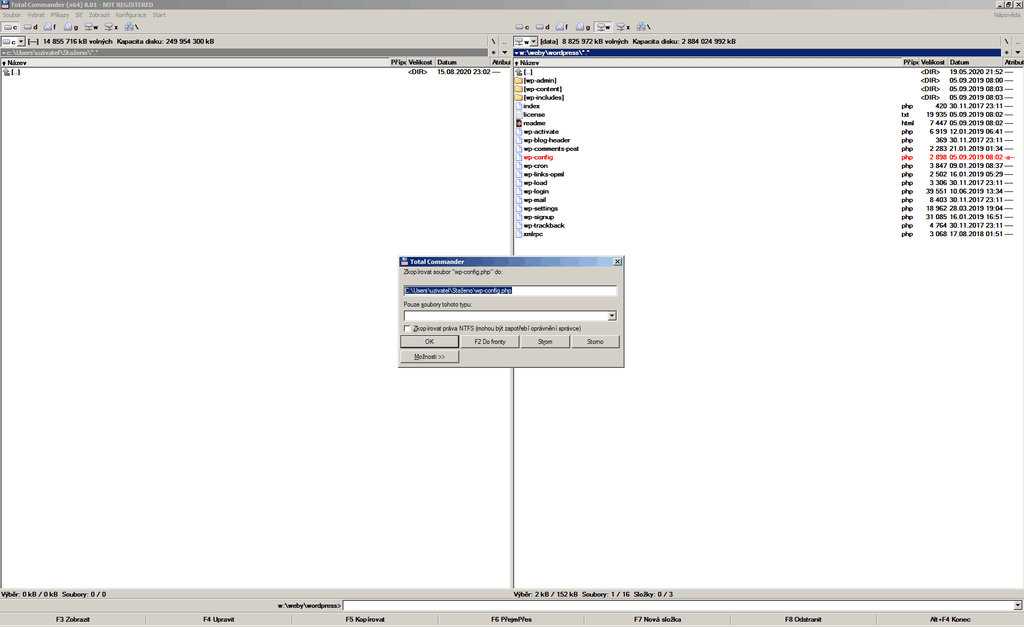Click F5 Kopírovat button
This screenshot has width=1024, height=627.
[x=365, y=619]
